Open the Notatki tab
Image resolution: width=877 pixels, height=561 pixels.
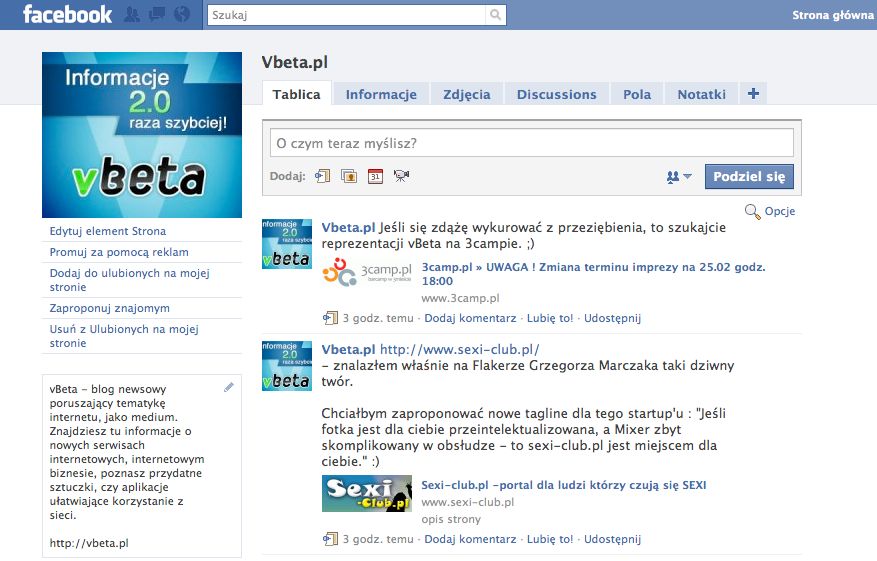point(701,94)
